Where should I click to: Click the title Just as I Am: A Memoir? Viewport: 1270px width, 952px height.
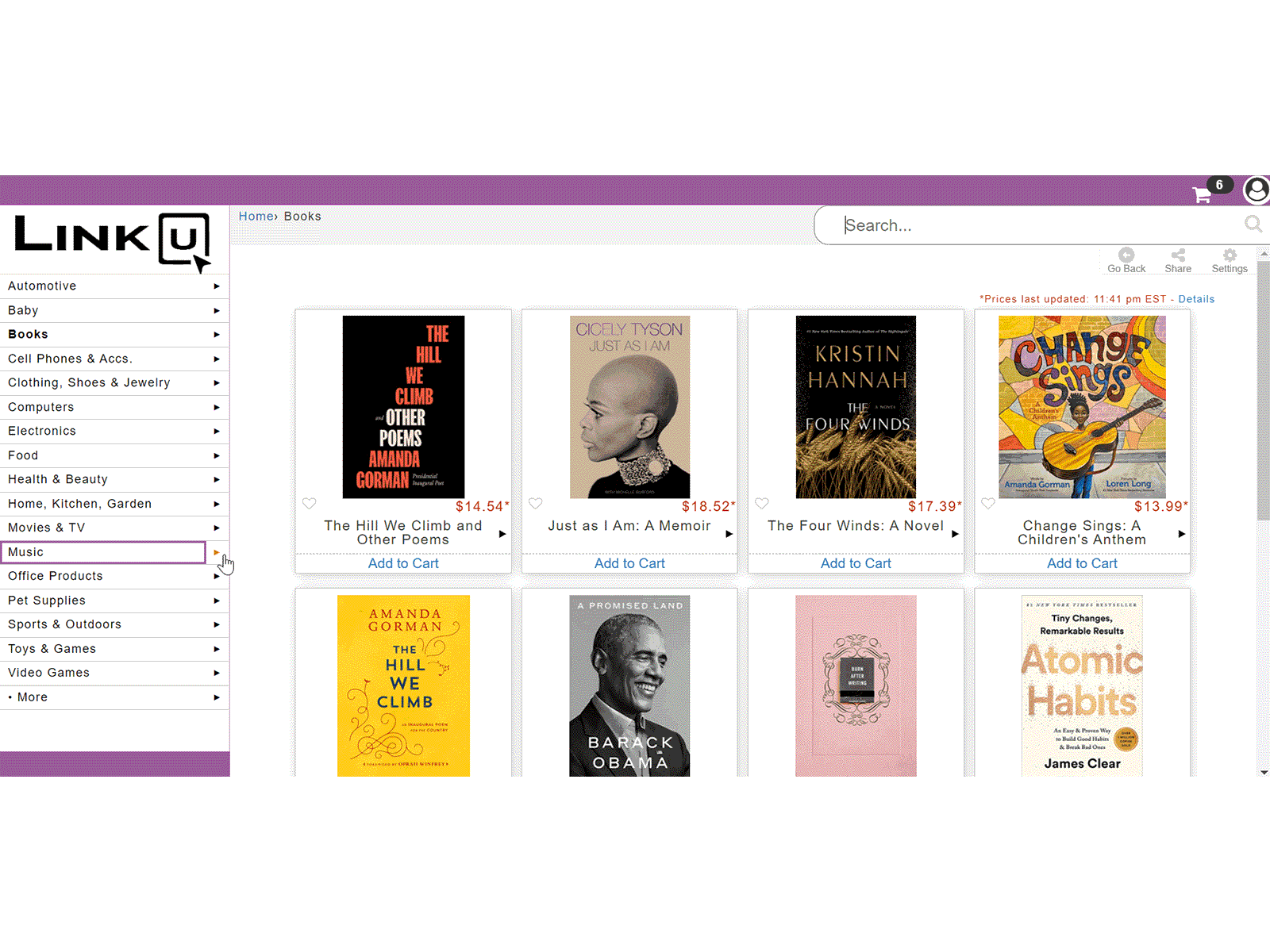pyautogui.click(x=629, y=526)
